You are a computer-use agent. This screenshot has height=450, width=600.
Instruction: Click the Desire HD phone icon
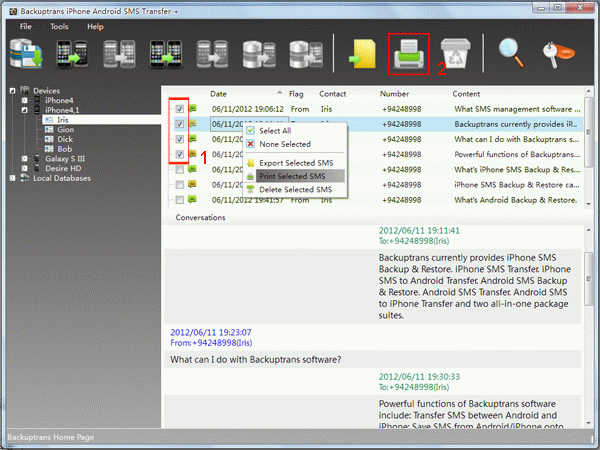(x=37, y=168)
